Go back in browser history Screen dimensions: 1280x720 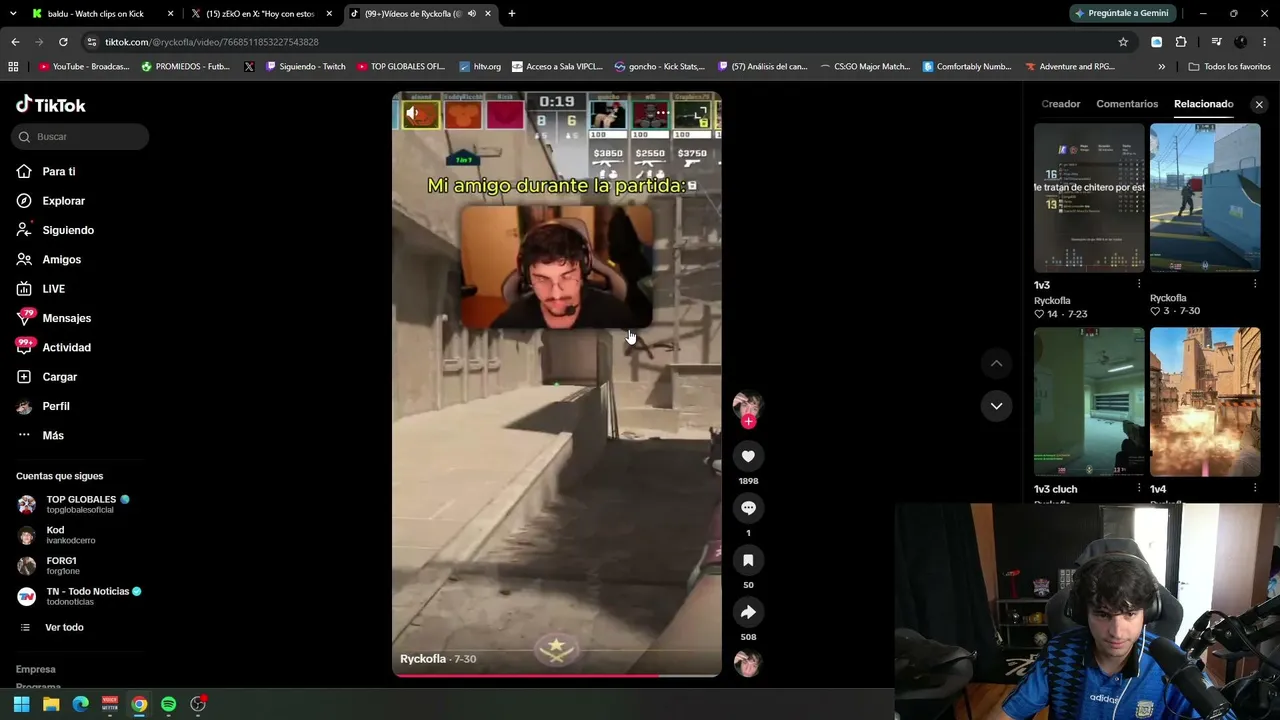[15, 42]
